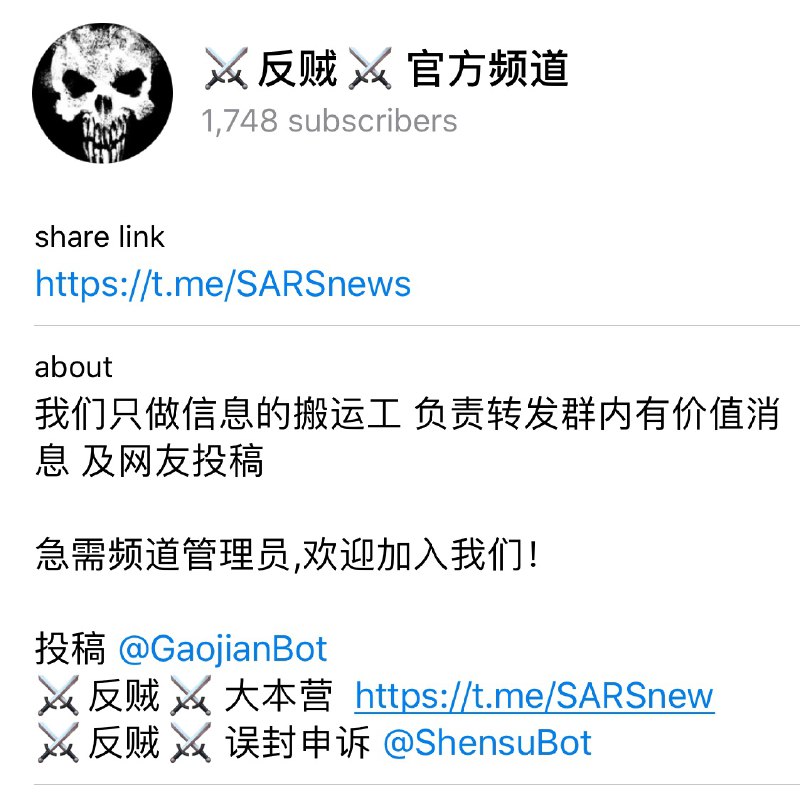Tap the 误封申诉 text label
800x794 pixels.
297,742
